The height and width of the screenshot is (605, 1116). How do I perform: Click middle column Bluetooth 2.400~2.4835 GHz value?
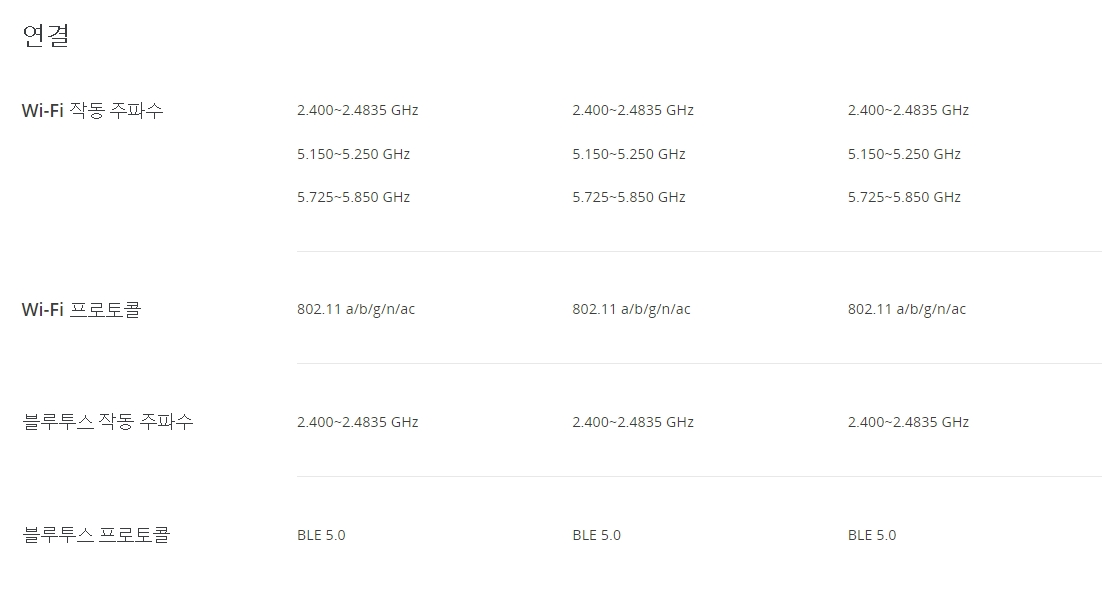(633, 422)
